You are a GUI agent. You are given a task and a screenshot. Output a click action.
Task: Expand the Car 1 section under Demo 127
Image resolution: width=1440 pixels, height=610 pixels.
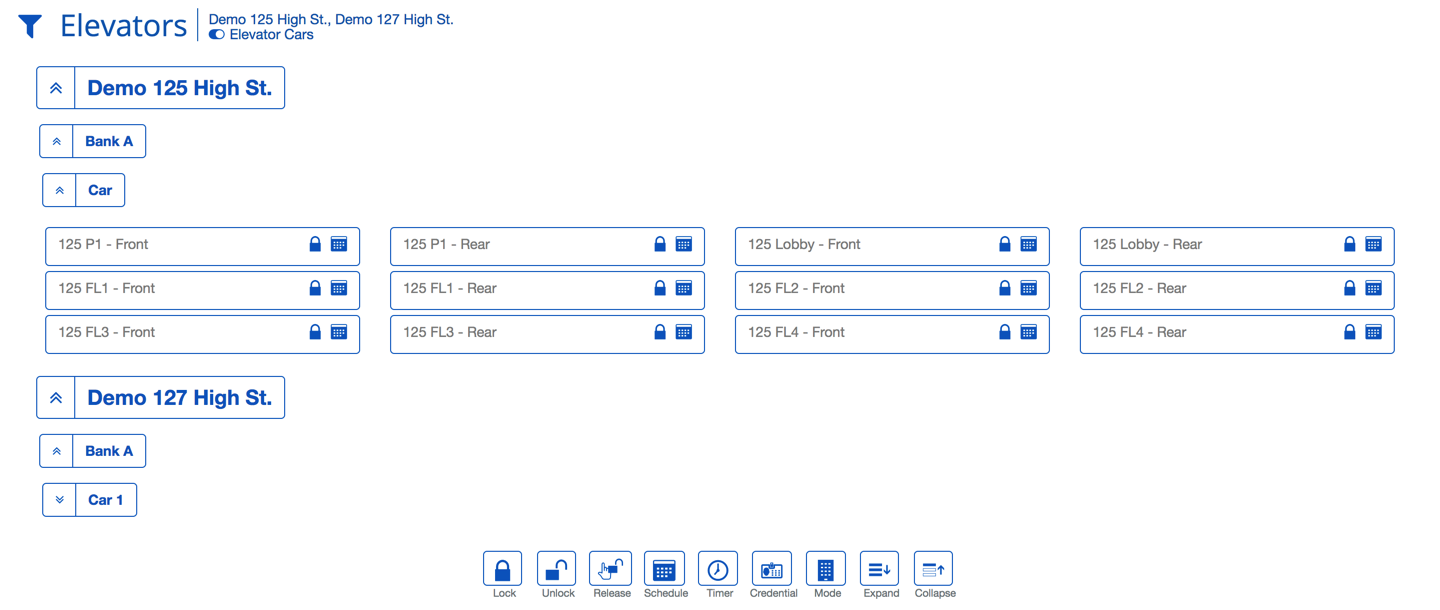[59, 499]
